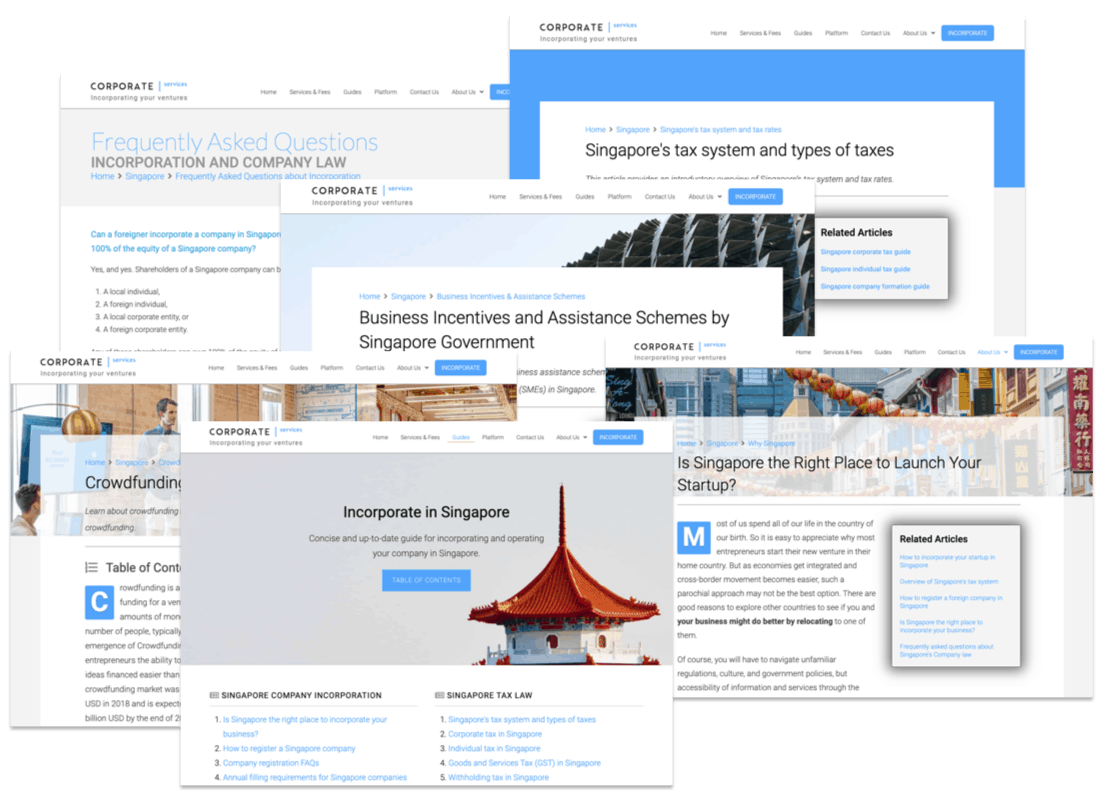Viewport: 1118px width, 800px height.
Task: Open the Singapore corporate tax guide related article
Action: point(865,252)
